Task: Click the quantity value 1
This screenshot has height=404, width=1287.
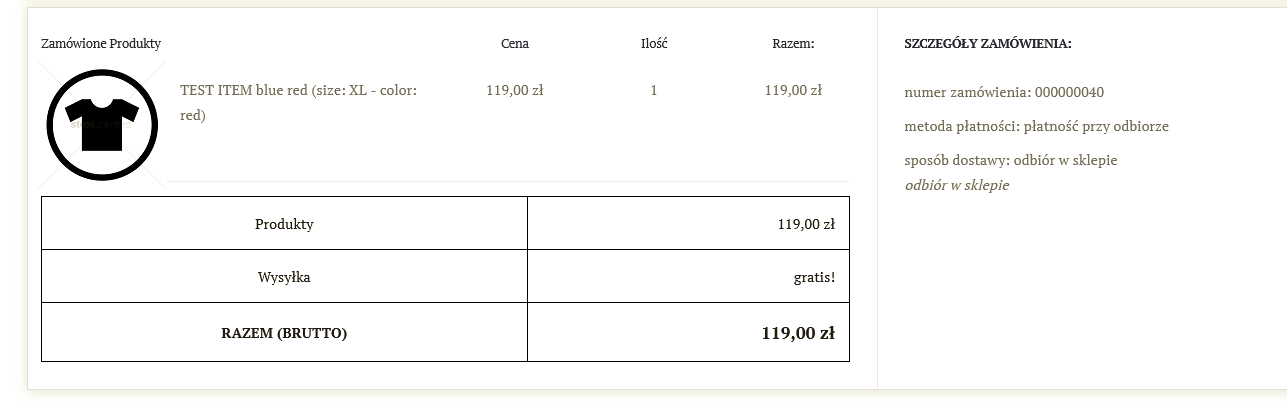Action: pos(654,90)
